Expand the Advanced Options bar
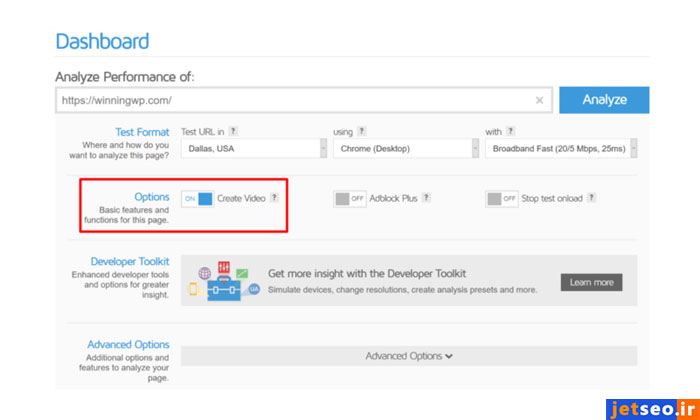Screen dimensions: 700x420 tap(409, 356)
